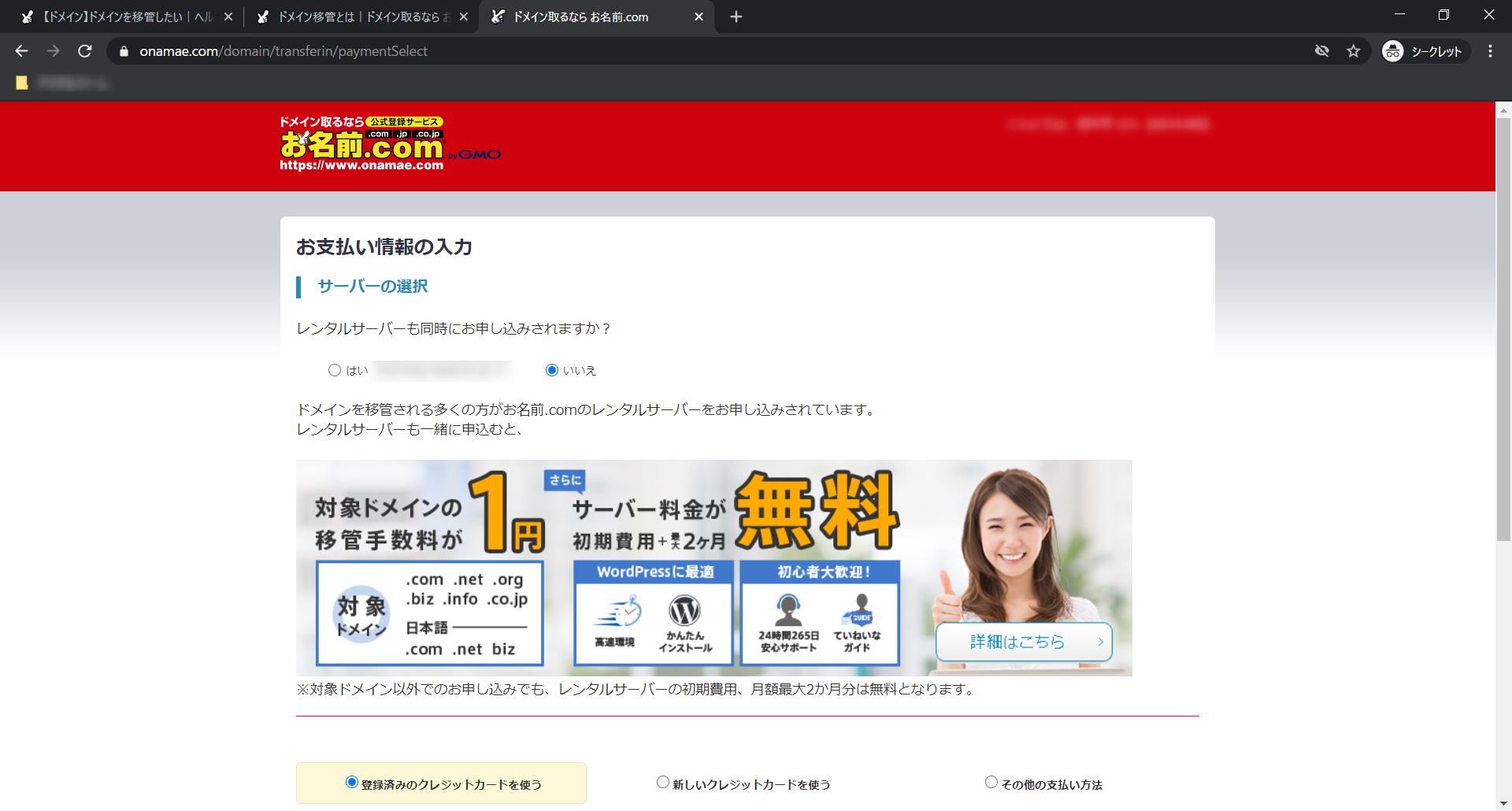Select はい for rental server
Screen dimensions: 1512x811
pyautogui.click(x=335, y=370)
